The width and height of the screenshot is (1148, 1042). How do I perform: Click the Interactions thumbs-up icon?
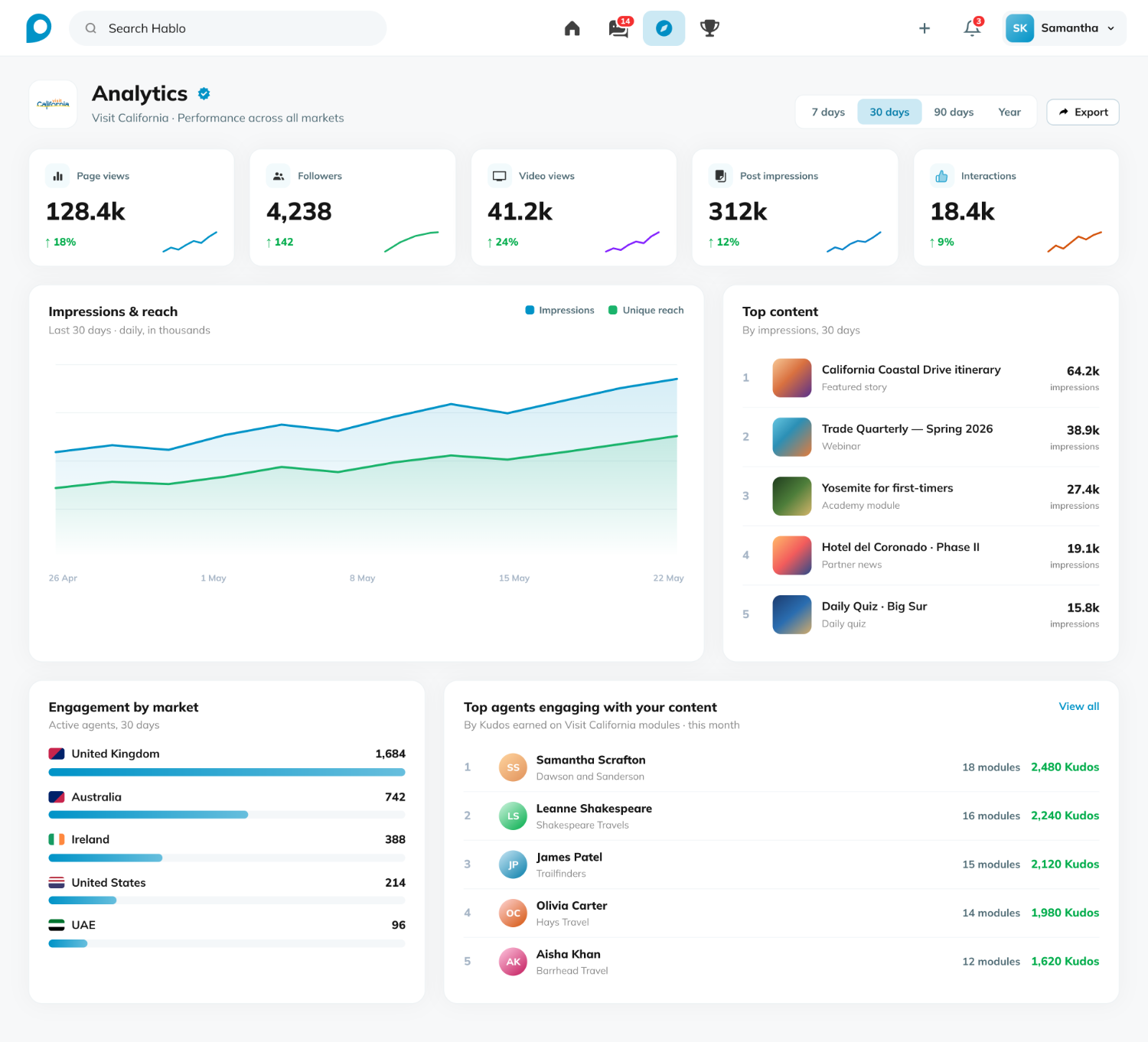pyautogui.click(x=941, y=176)
